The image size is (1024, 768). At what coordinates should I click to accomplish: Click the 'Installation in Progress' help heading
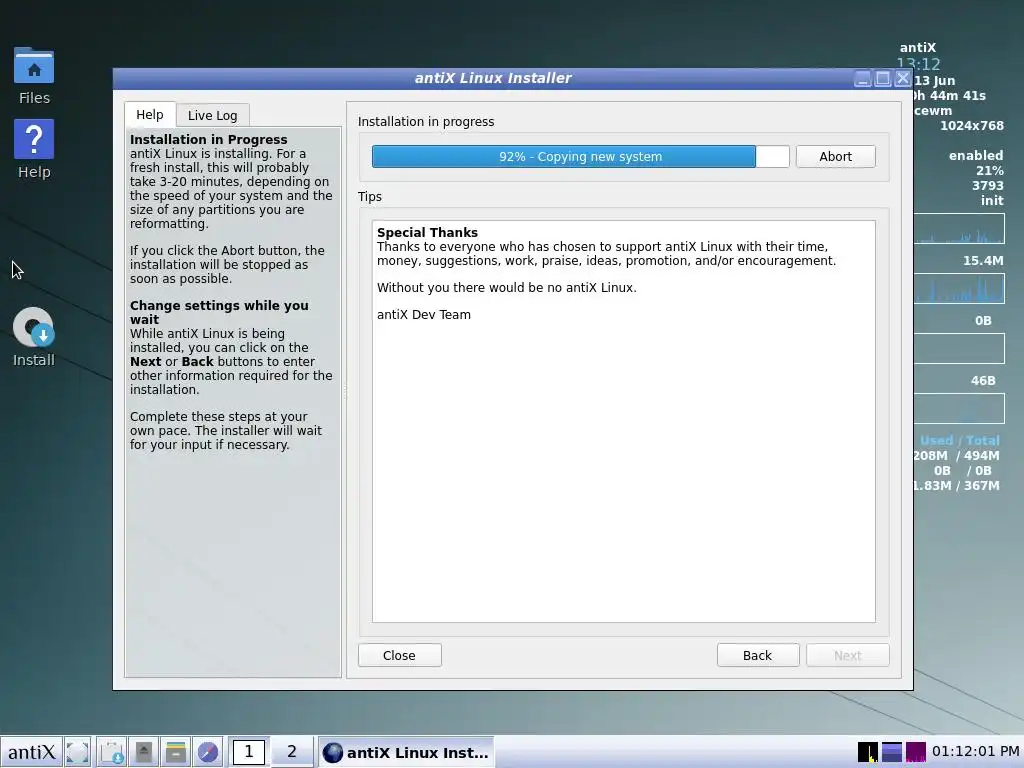[x=208, y=140]
